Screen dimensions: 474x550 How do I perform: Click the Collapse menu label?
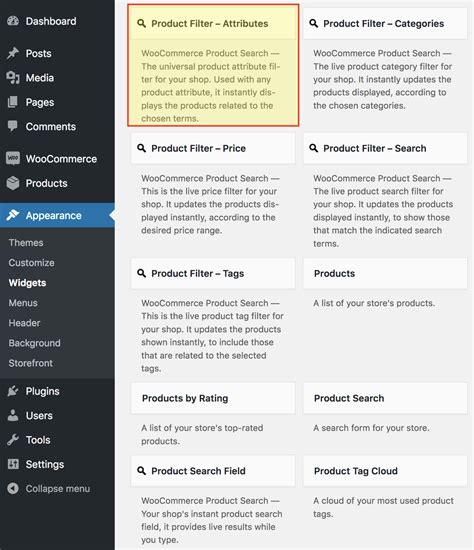[58, 488]
